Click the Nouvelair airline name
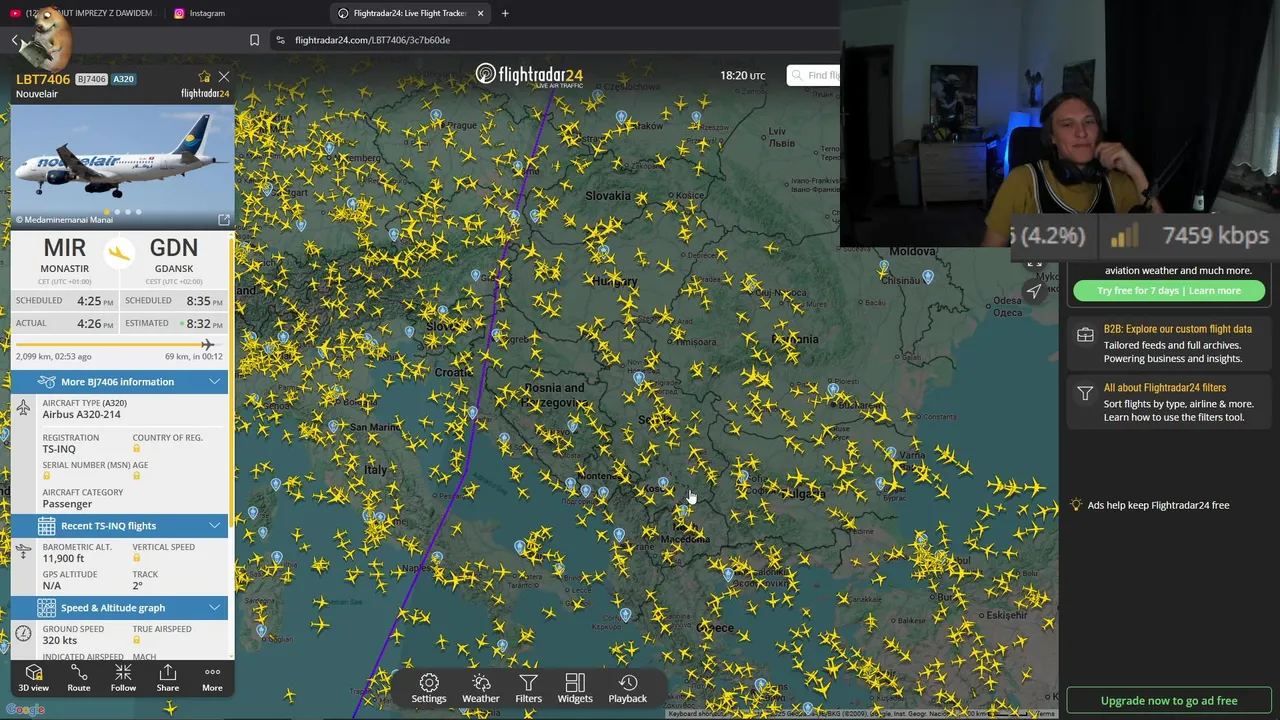Image resolution: width=1280 pixels, height=720 pixels. (37, 94)
